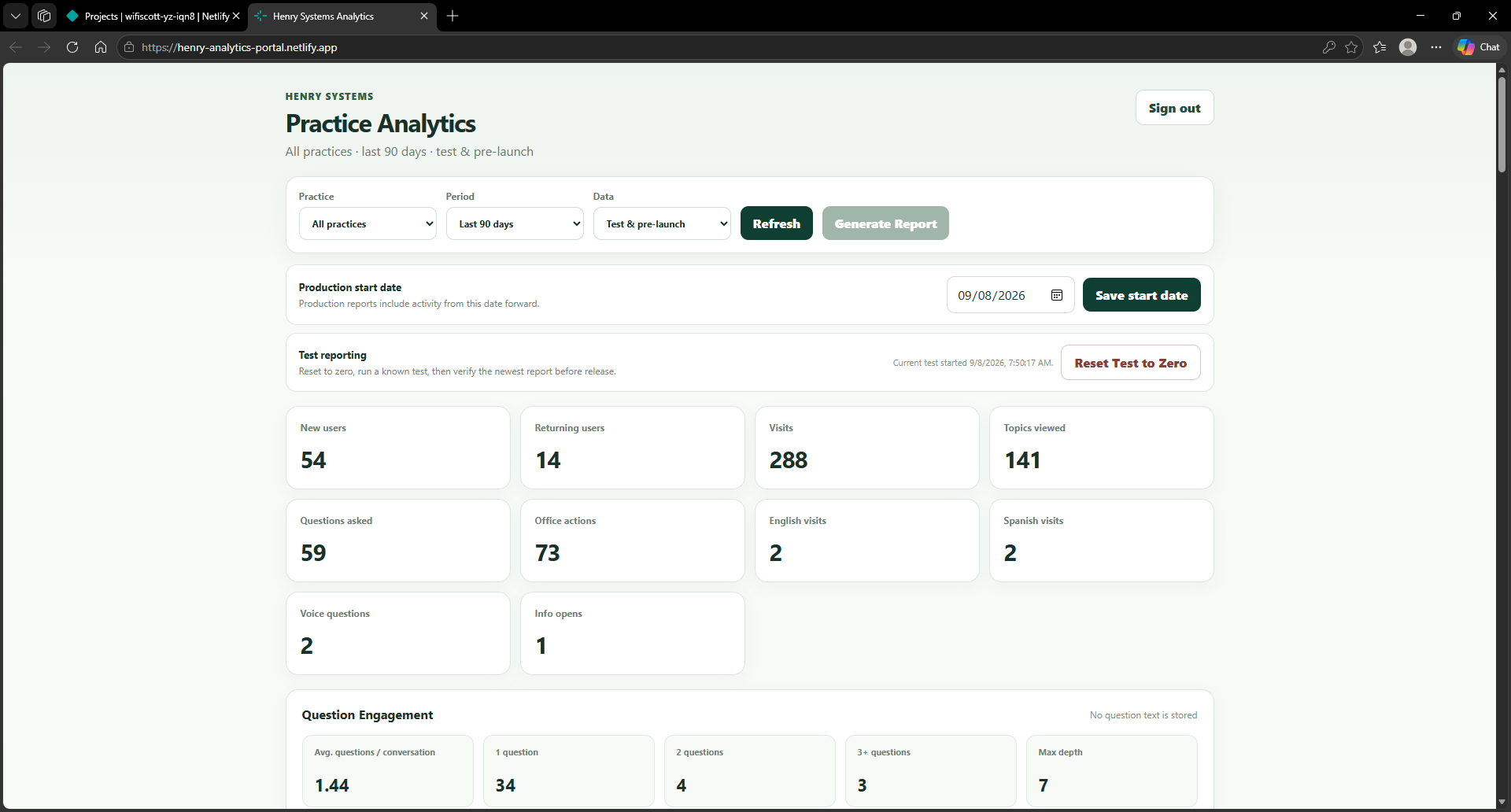Click the Production start date heading
This screenshot has width=1511, height=812.
pyautogui.click(x=350, y=287)
